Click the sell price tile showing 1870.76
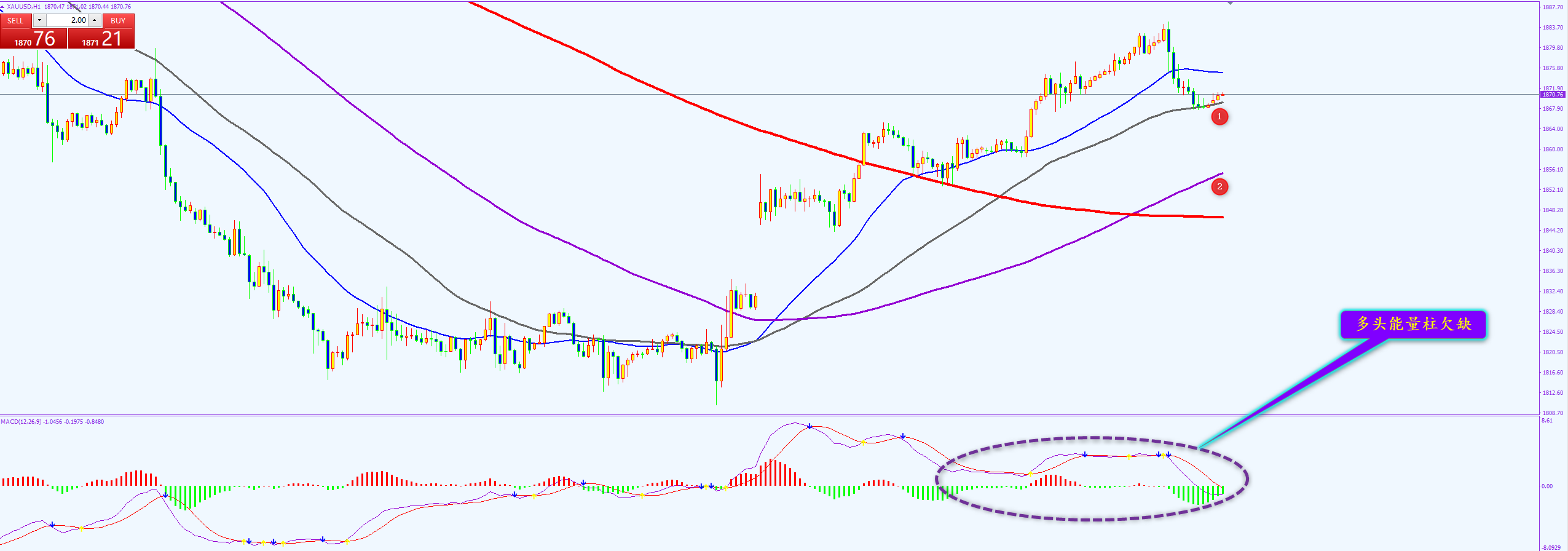This screenshot has height=551, width=1568. pyautogui.click(x=34, y=39)
